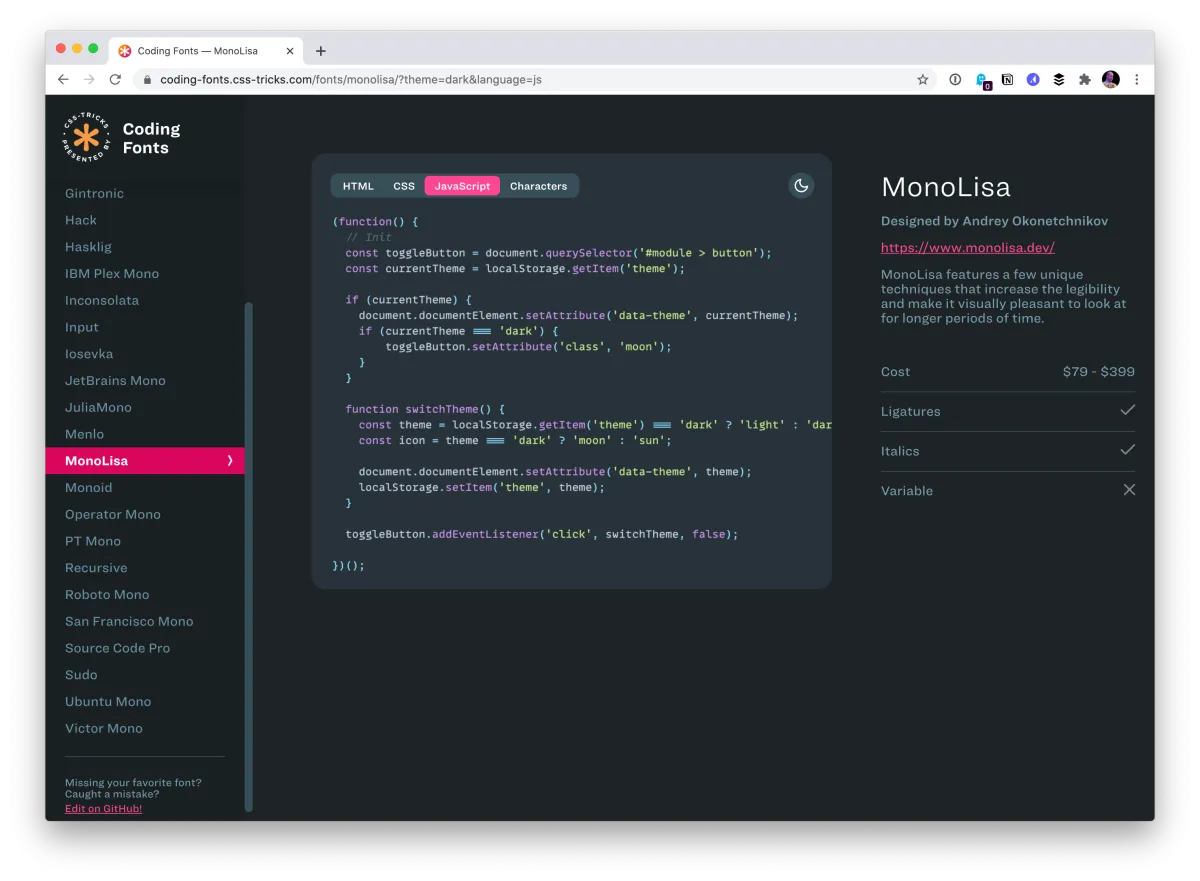This screenshot has height=881, width=1200.
Task: Click the Edit on GitHub link
Action: click(x=103, y=808)
